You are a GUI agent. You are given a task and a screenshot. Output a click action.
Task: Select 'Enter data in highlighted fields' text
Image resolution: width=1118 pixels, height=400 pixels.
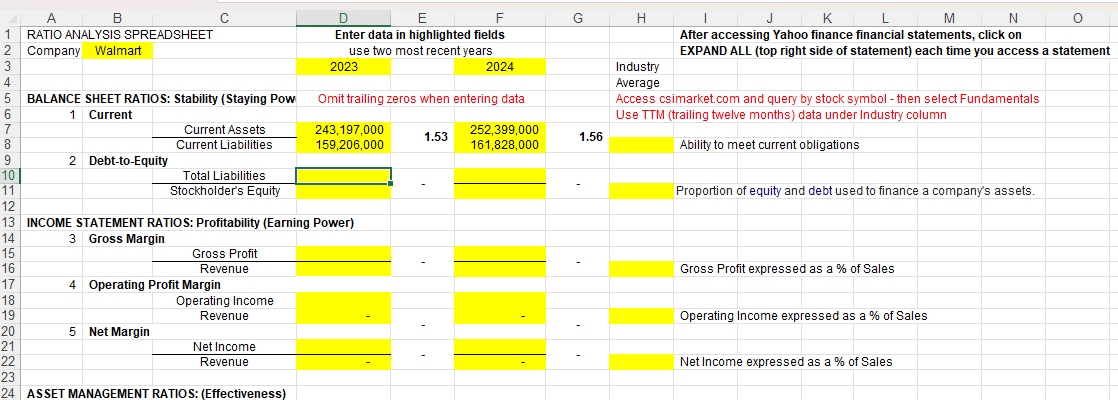tap(421, 34)
